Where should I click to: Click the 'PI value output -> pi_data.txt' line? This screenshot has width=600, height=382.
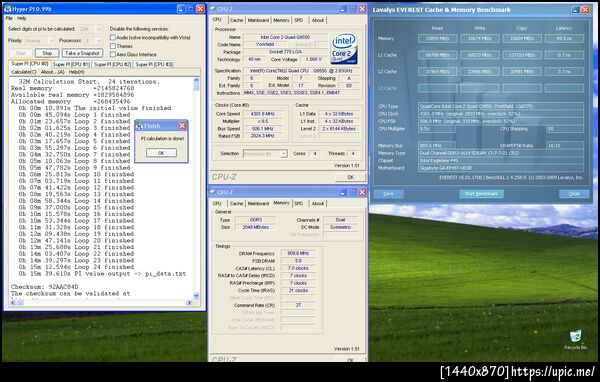point(102,274)
